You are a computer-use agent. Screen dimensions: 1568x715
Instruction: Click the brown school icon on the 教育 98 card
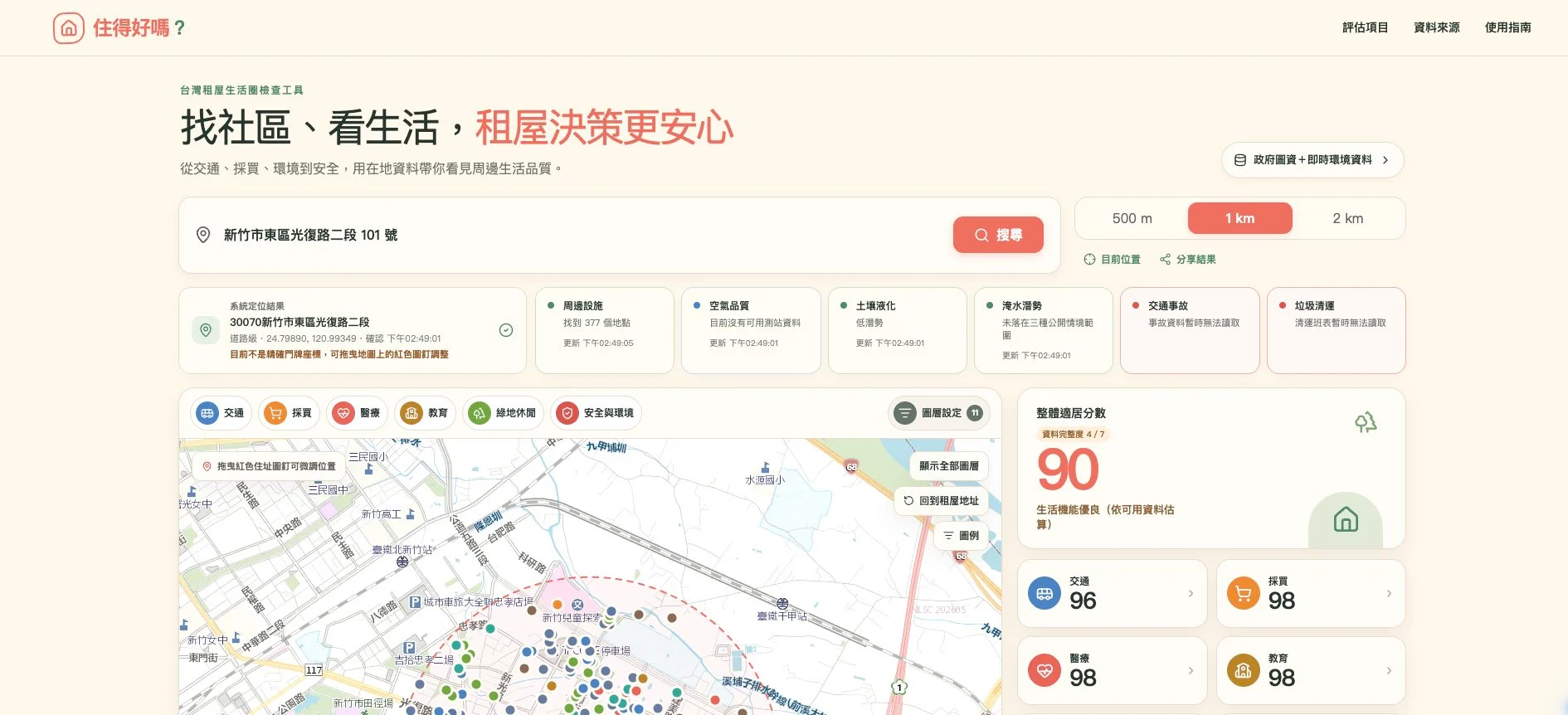coord(1243,671)
